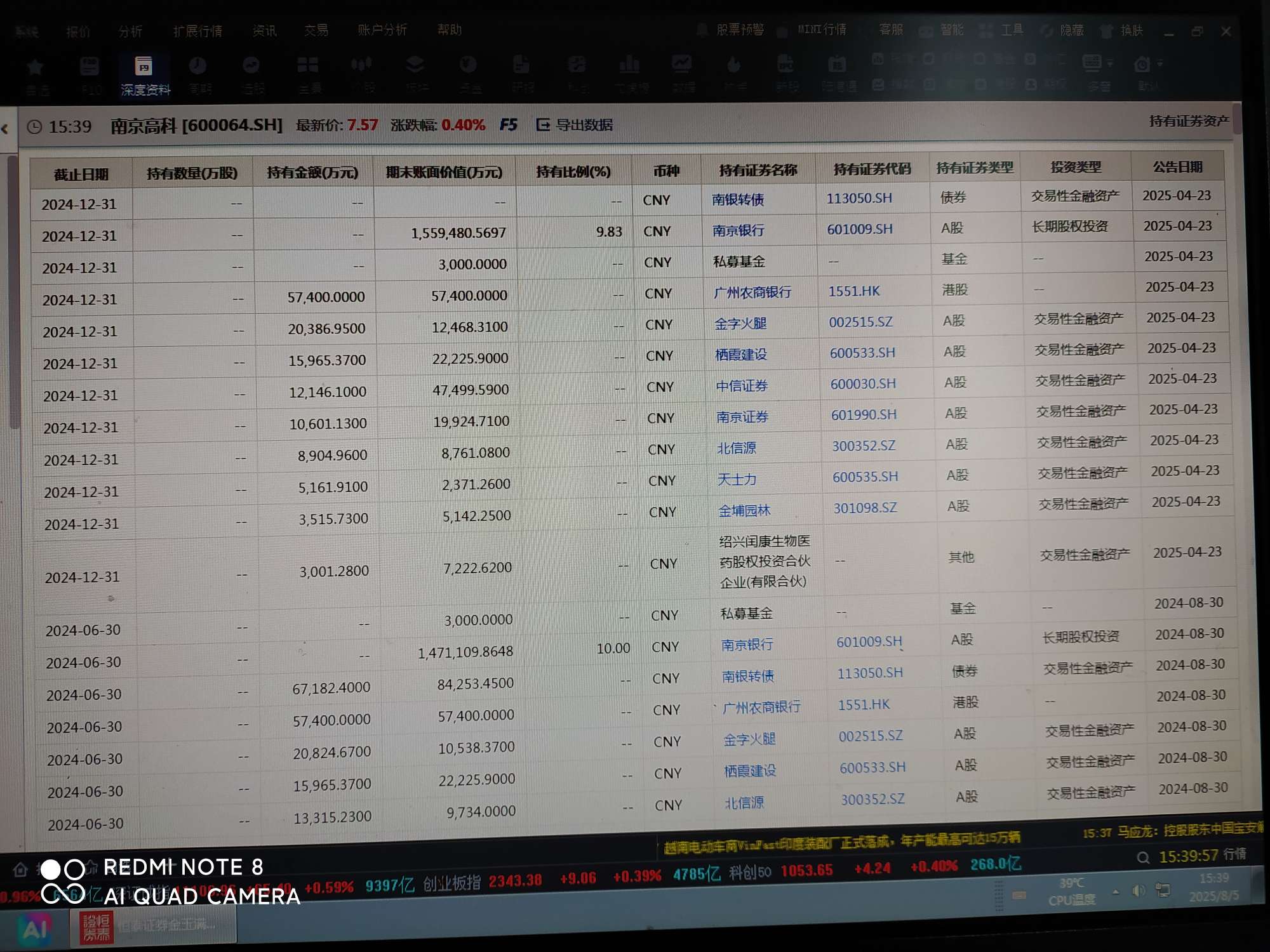Show hidden system tray icons arrow
The width and height of the screenshot is (1270, 952).
[1116, 891]
